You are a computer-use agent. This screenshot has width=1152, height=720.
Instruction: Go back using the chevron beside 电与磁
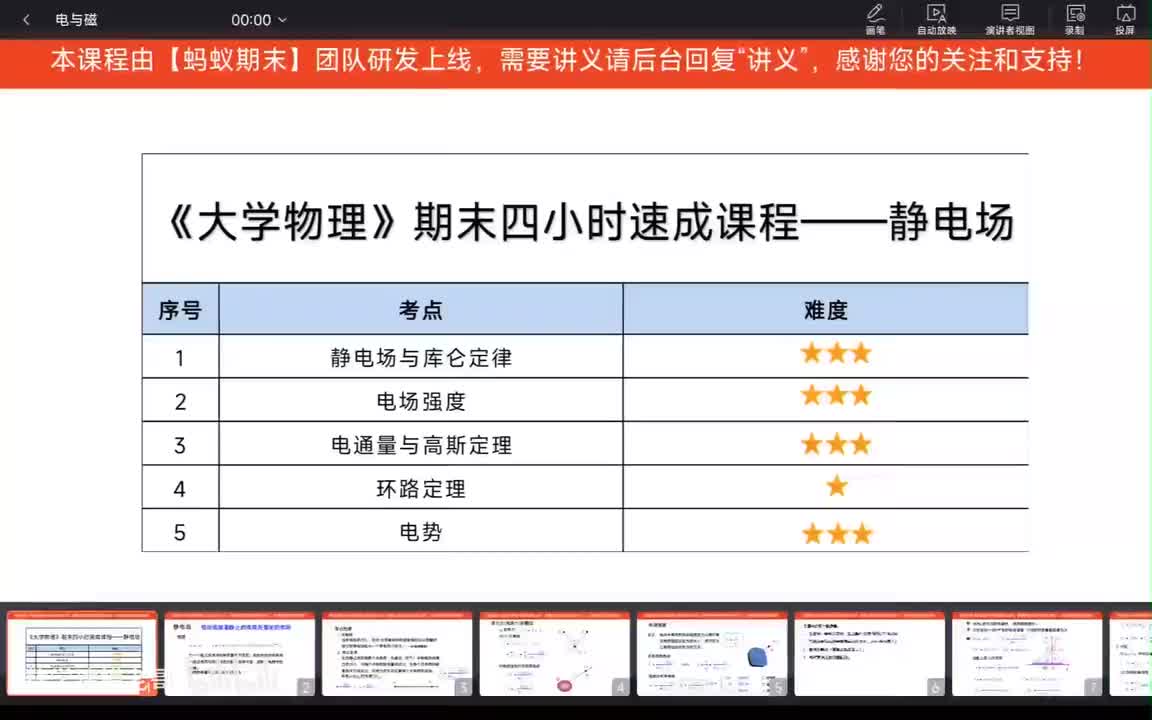click(x=26, y=20)
